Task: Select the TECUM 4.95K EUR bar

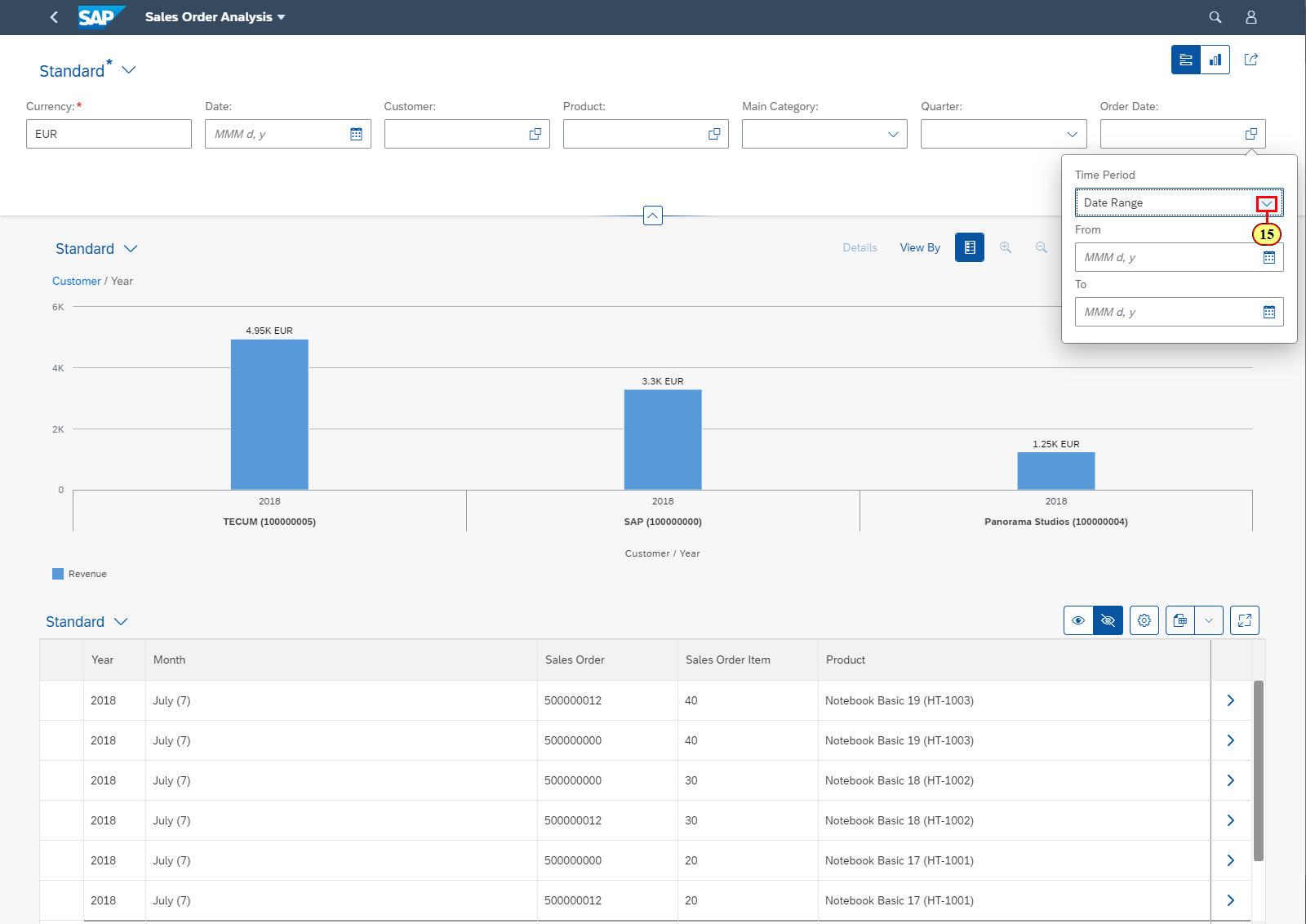Action: tap(269, 415)
